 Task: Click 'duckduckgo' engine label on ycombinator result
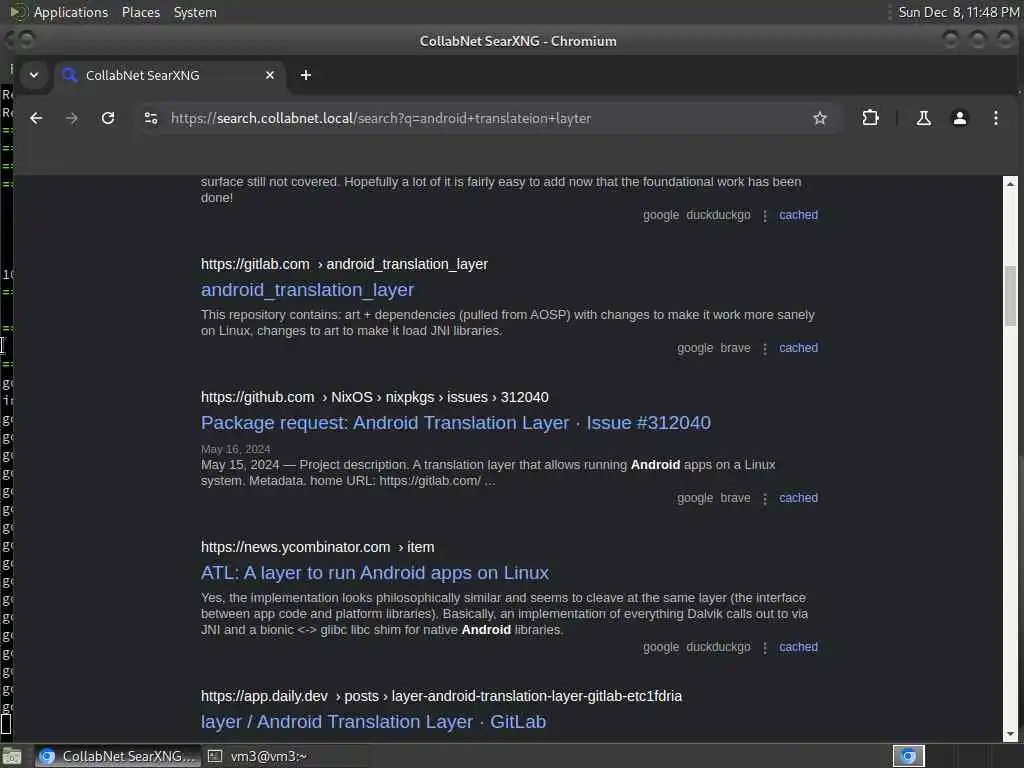718,647
